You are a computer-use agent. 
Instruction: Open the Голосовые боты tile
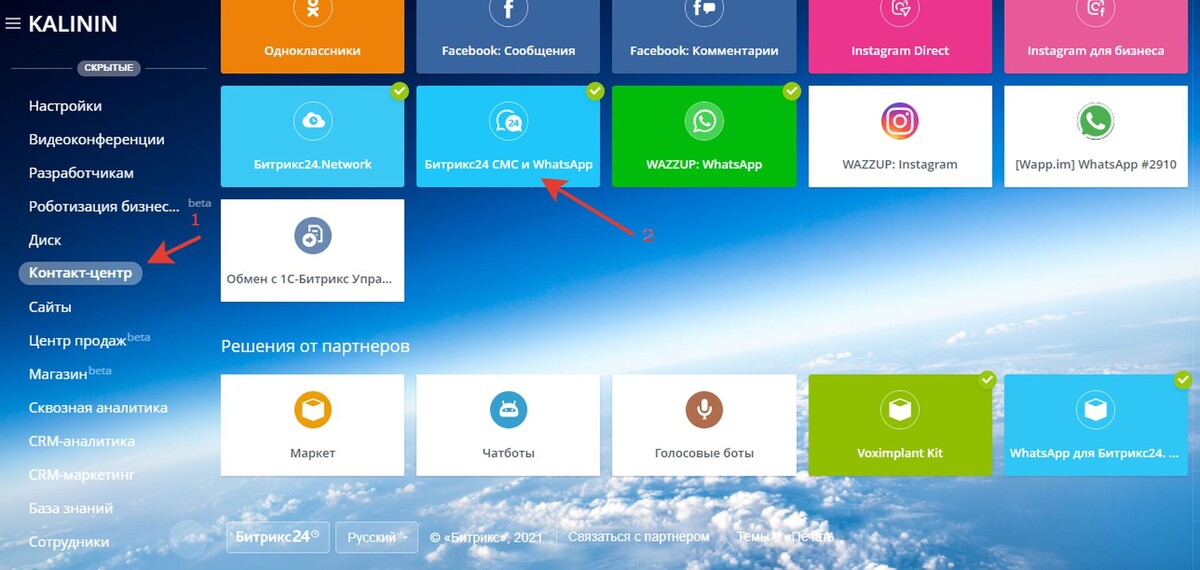pos(704,425)
